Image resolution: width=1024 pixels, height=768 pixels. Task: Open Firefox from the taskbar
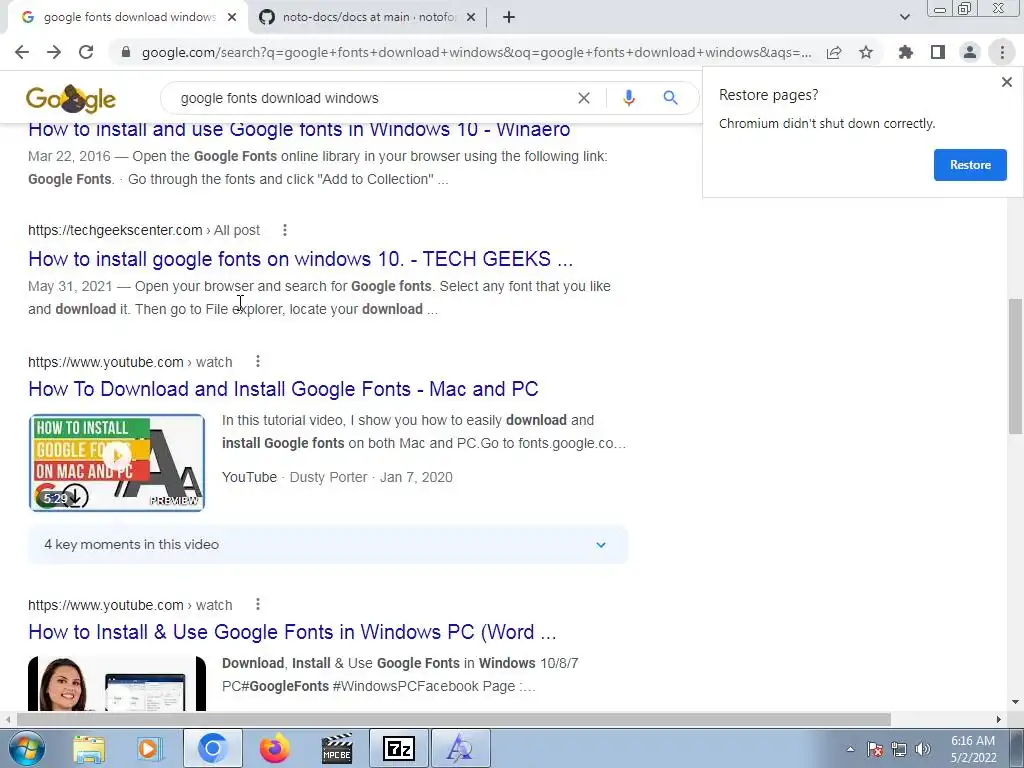(x=274, y=748)
